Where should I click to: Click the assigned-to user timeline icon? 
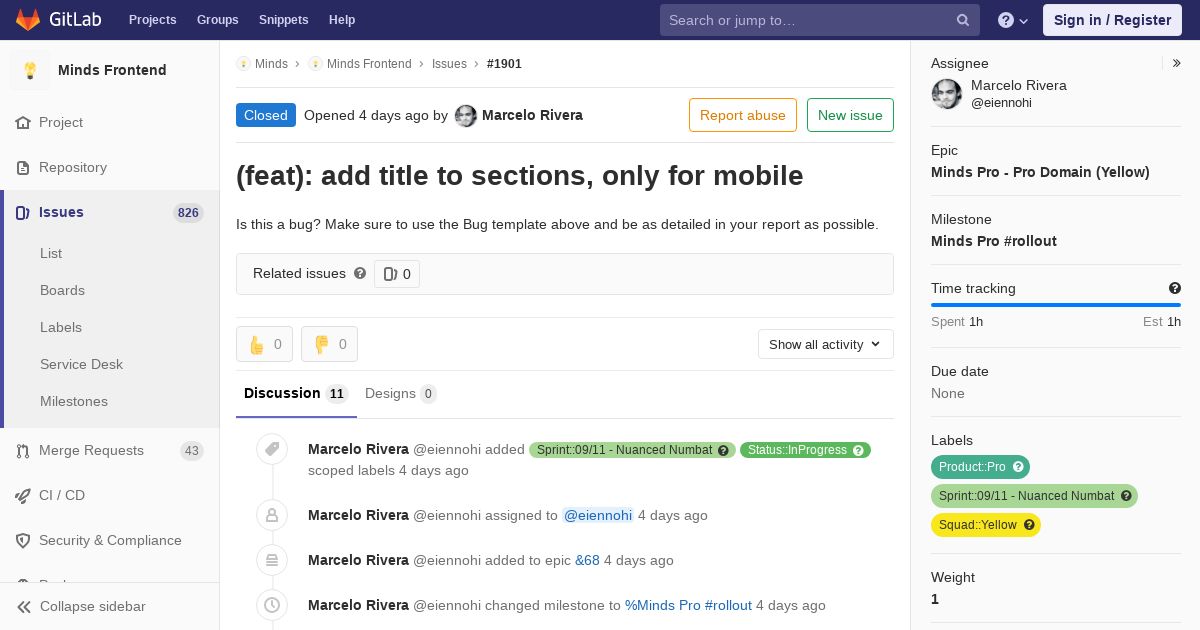point(272,515)
